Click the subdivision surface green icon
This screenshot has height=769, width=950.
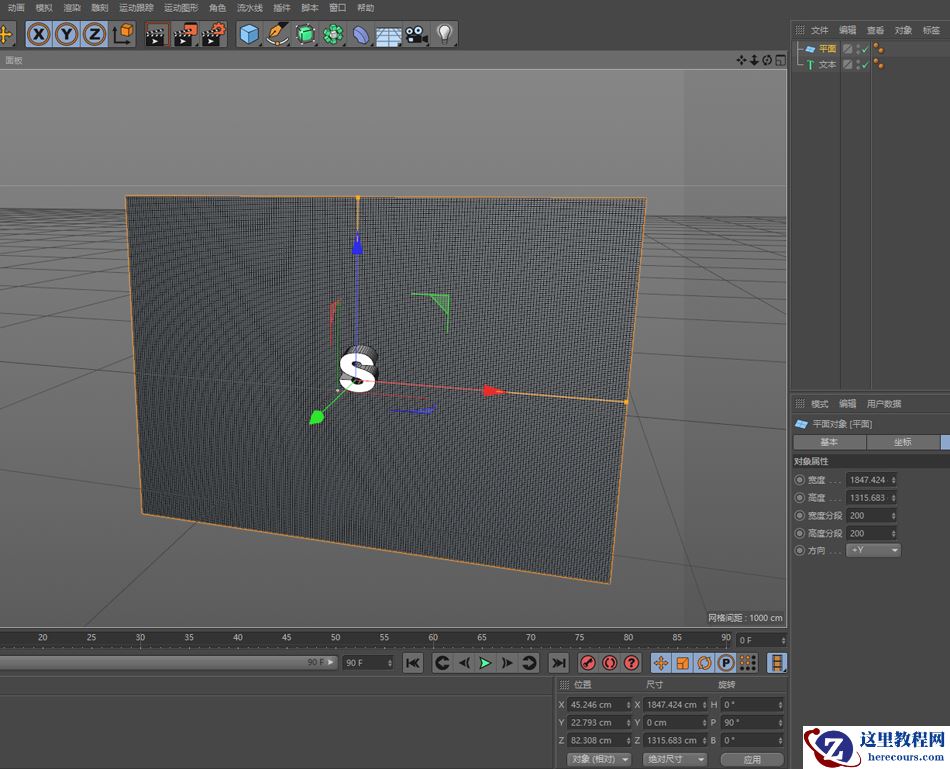(304, 34)
